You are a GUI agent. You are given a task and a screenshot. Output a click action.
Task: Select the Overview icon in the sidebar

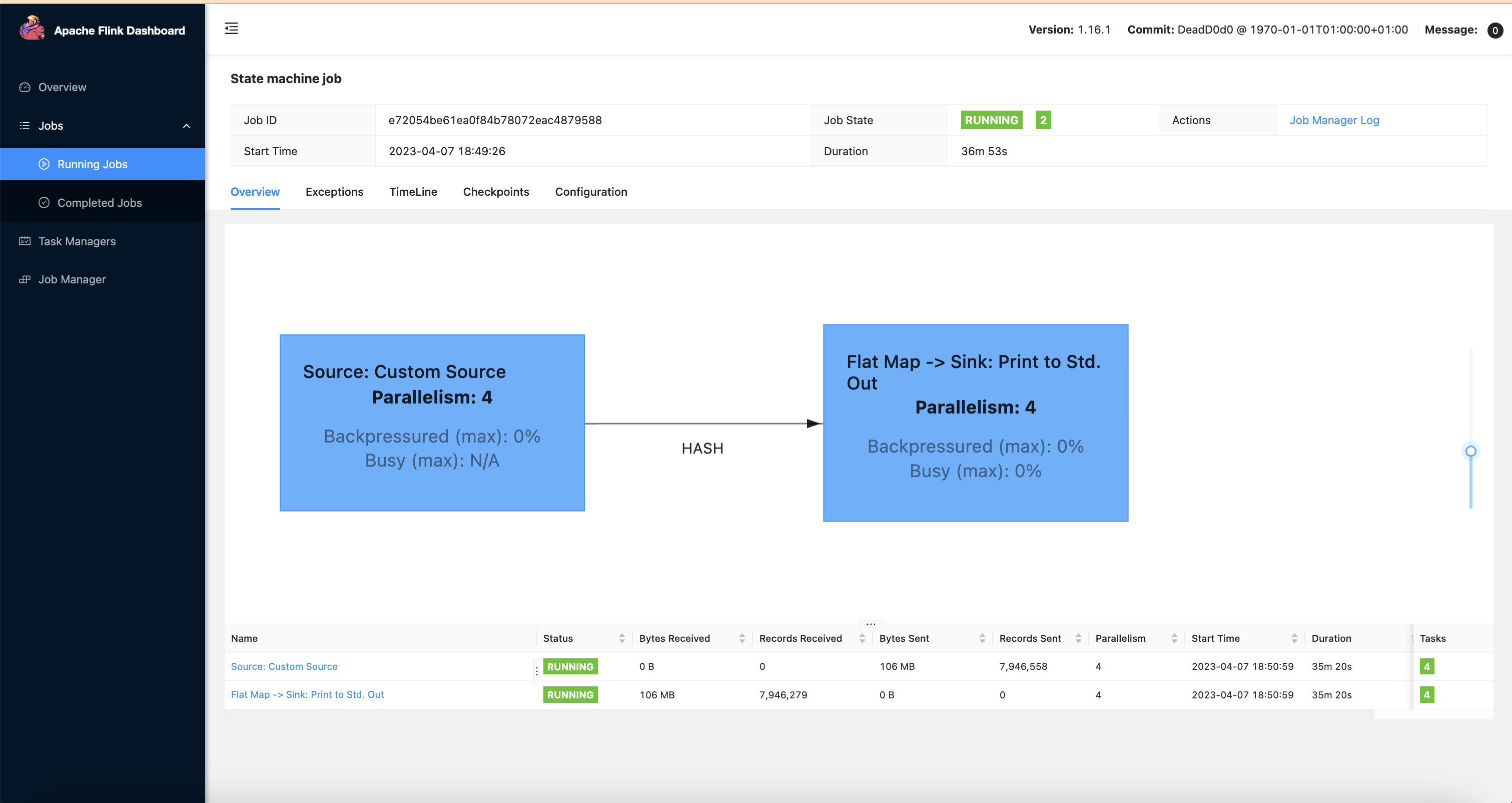click(x=24, y=86)
